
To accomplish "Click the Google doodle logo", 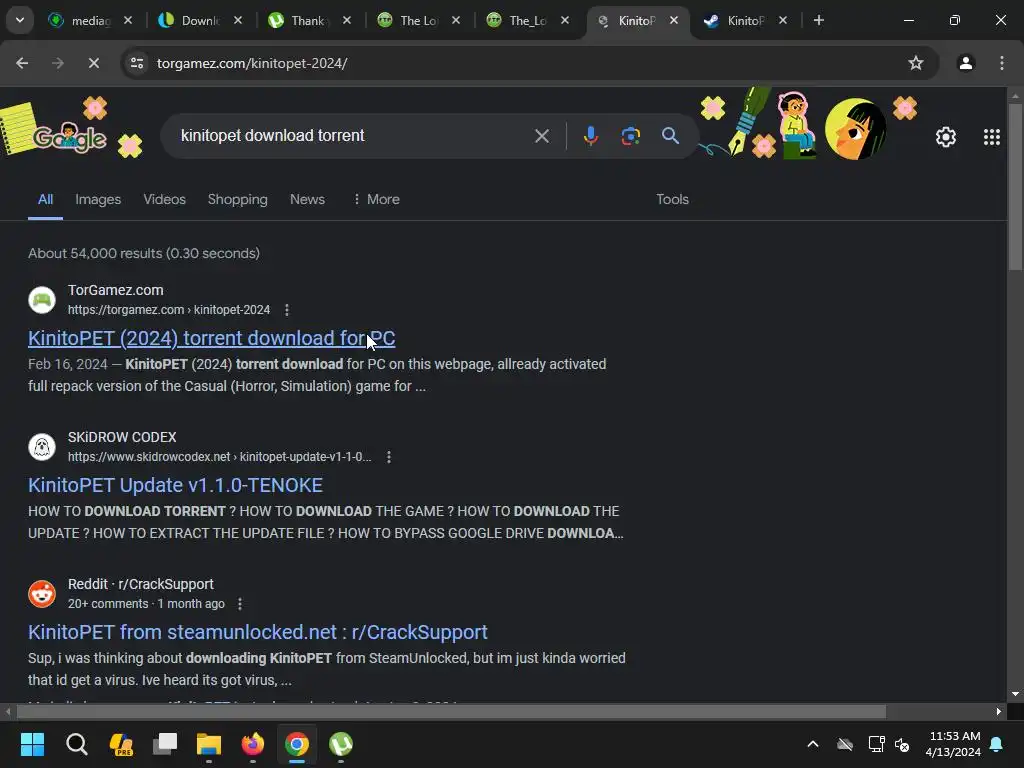I will click(69, 135).
